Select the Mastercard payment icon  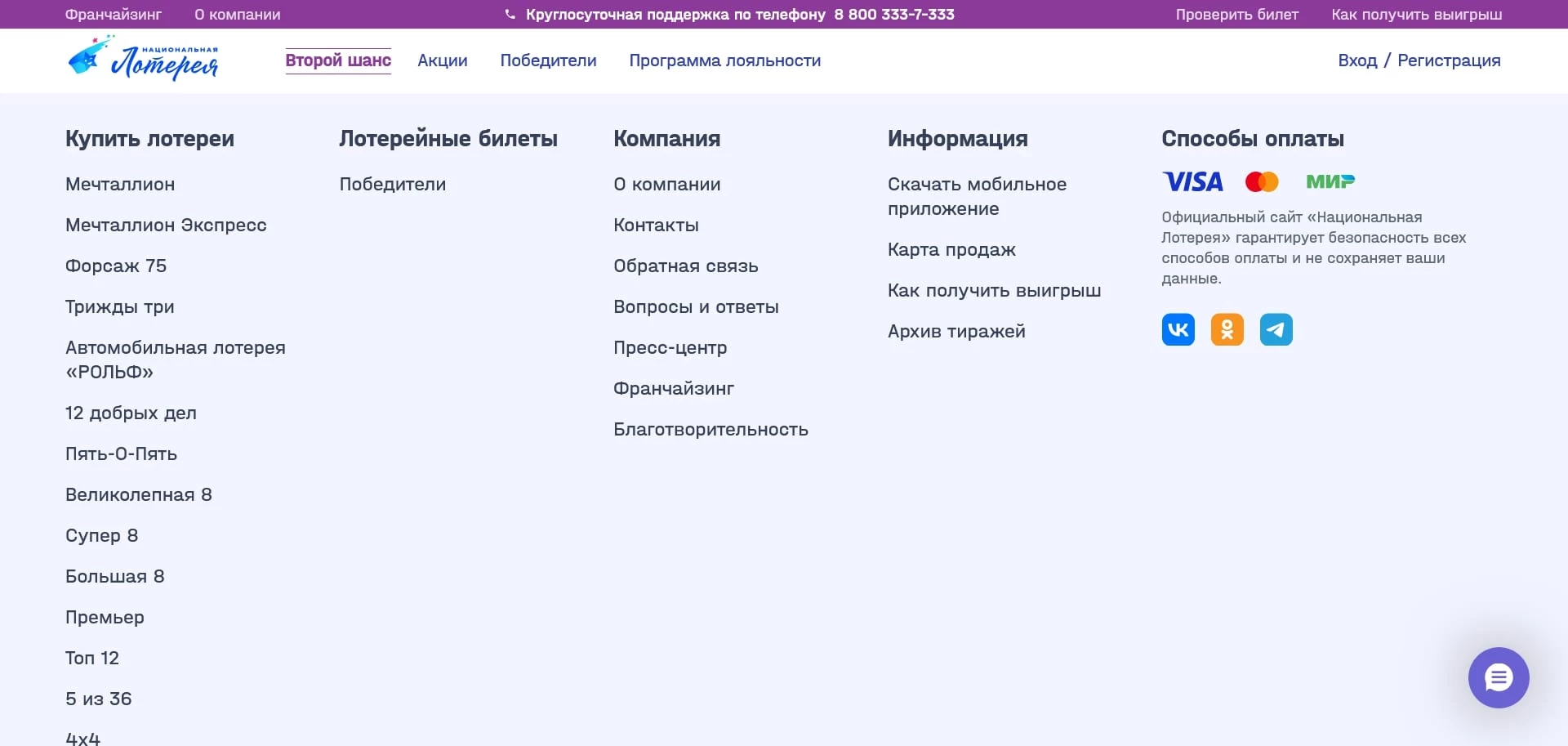click(x=1263, y=181)
